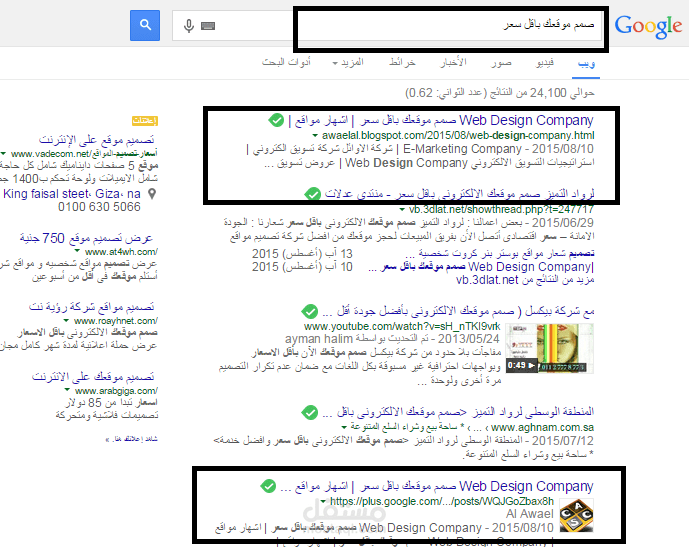
Task: Open المنطقة الوسطى result title link
Action: 458,412
